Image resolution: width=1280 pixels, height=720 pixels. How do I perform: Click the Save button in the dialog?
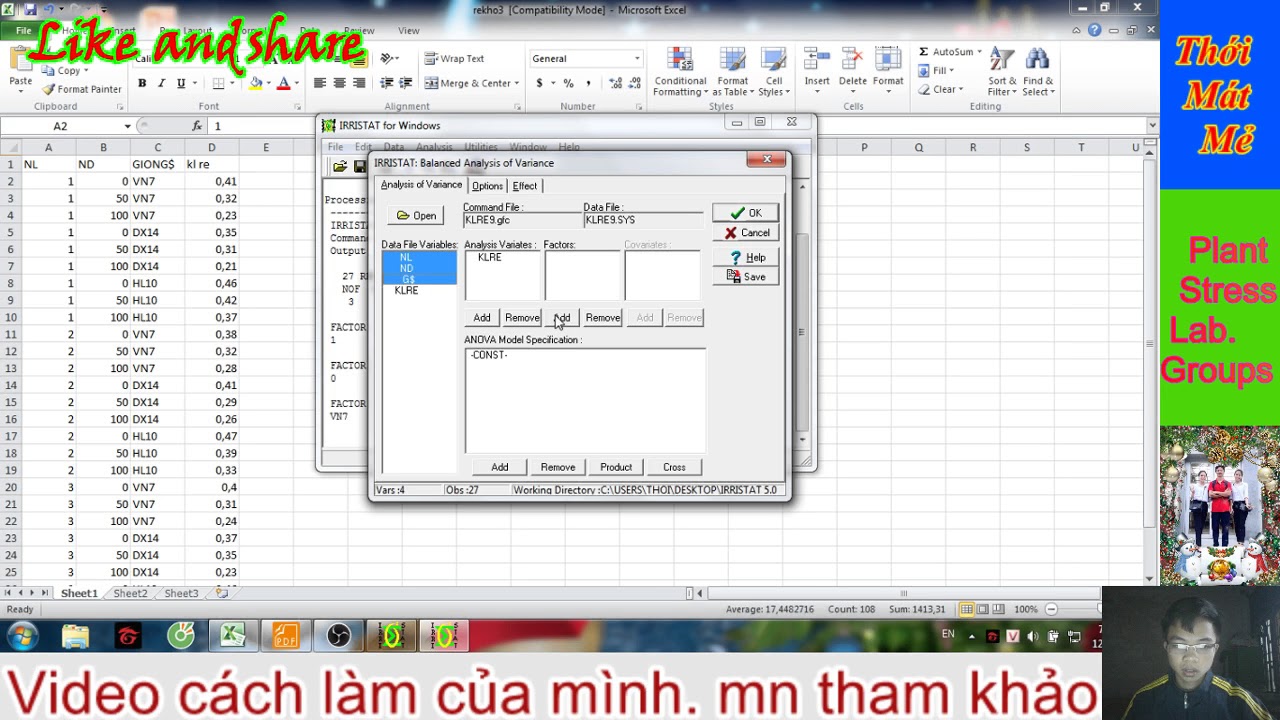(x=745, y=277)
